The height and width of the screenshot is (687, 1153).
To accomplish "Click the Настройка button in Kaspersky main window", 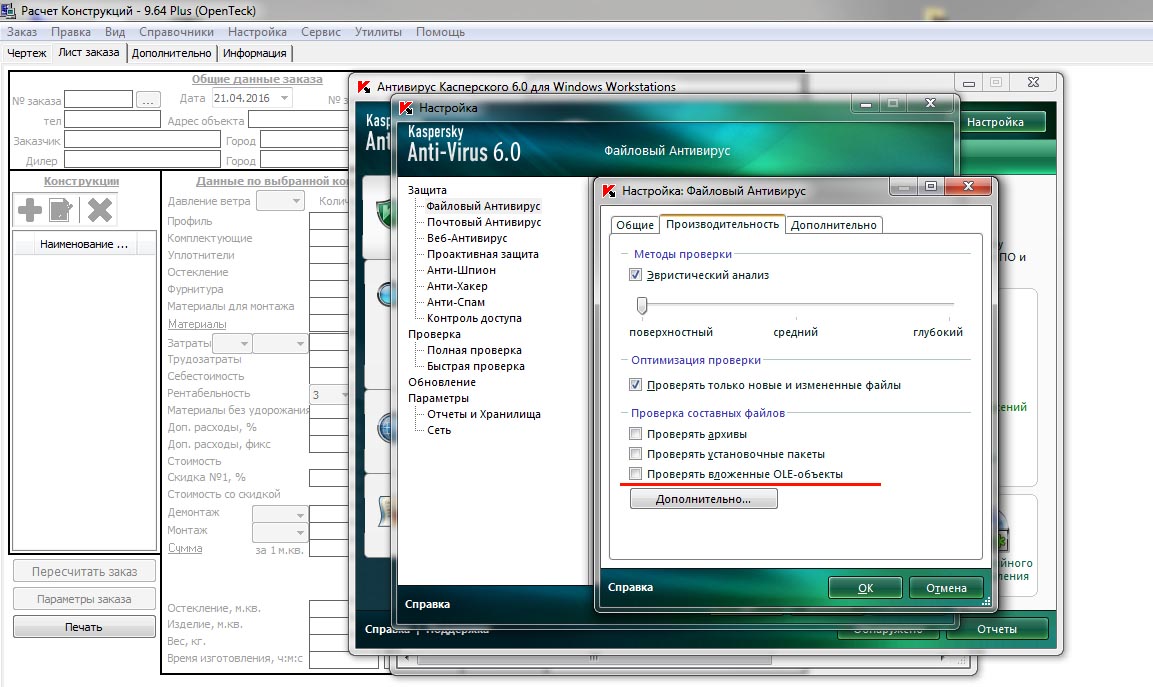I will click(1002, 122).
